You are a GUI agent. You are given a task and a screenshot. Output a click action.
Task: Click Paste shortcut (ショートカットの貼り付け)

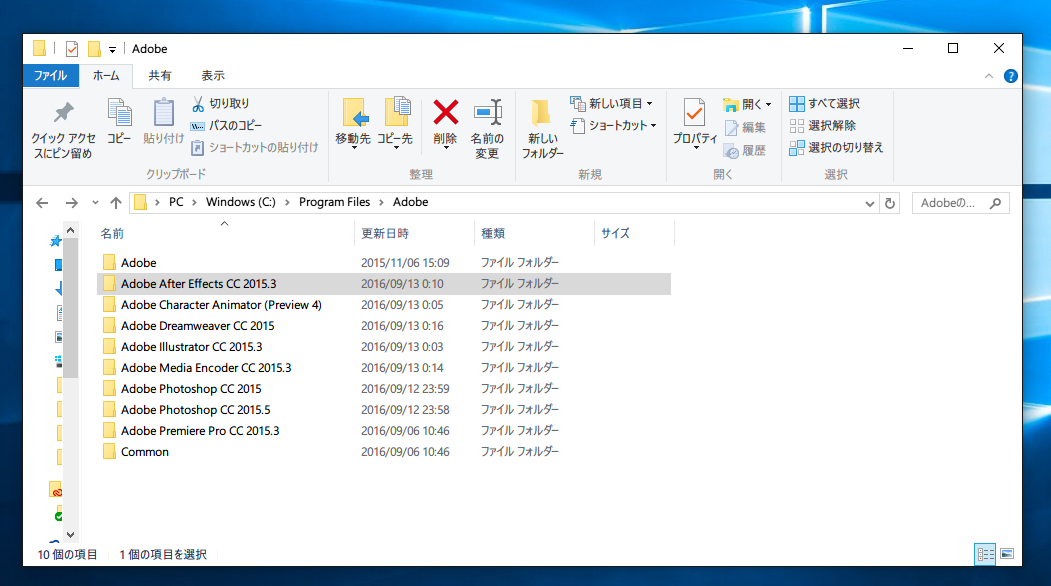click(x=255, y=148)
